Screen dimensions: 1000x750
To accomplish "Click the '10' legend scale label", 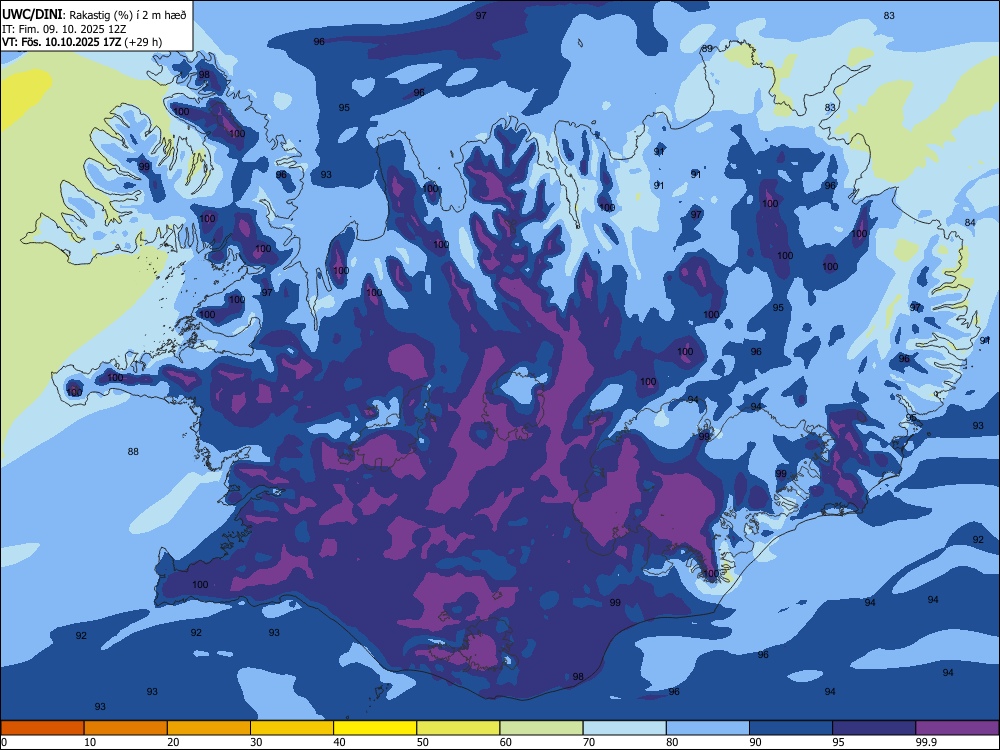I will (90, 742).
